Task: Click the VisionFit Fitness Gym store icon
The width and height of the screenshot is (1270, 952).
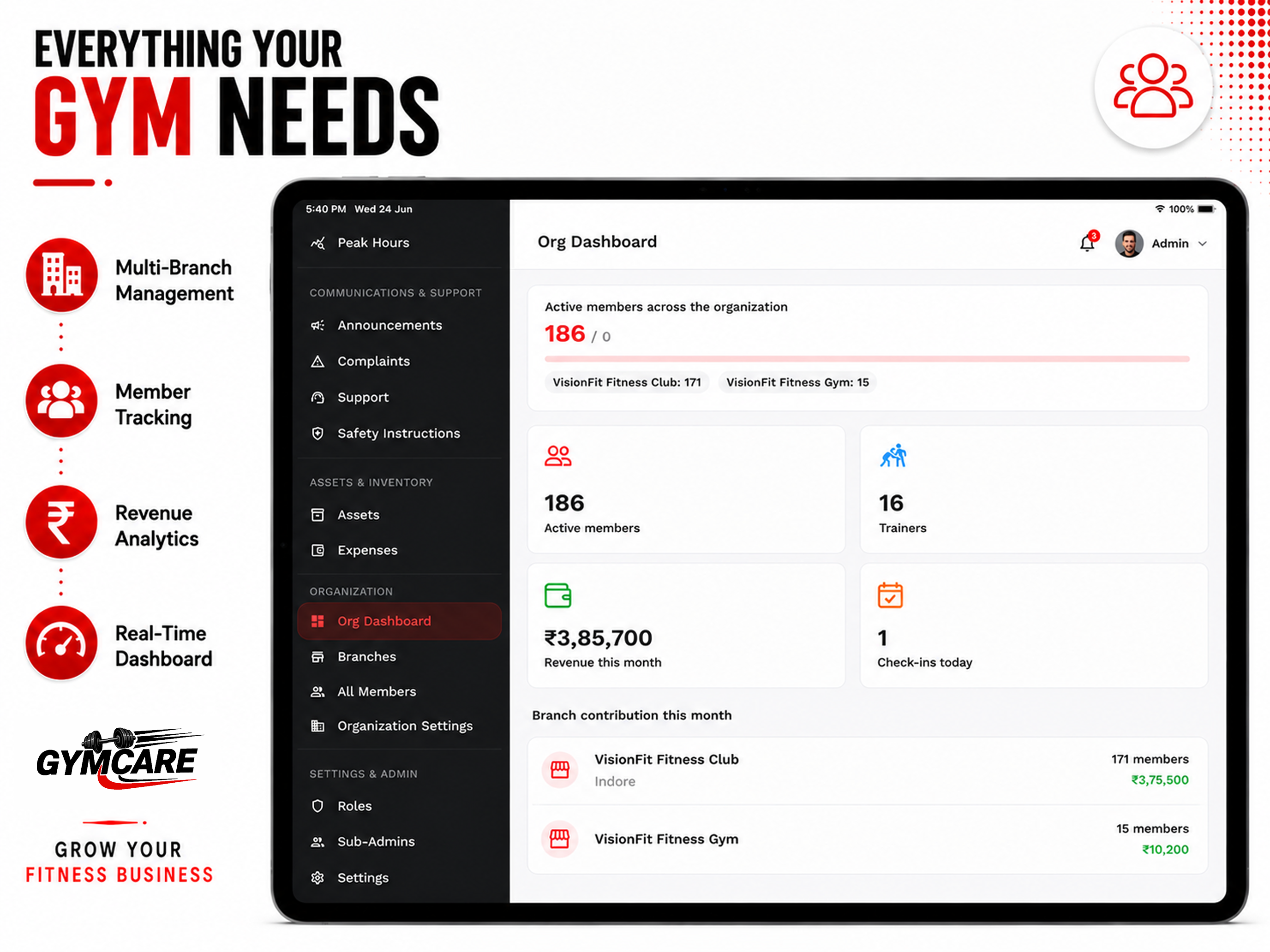Action: pyautogui.click(x=560, y=839)
